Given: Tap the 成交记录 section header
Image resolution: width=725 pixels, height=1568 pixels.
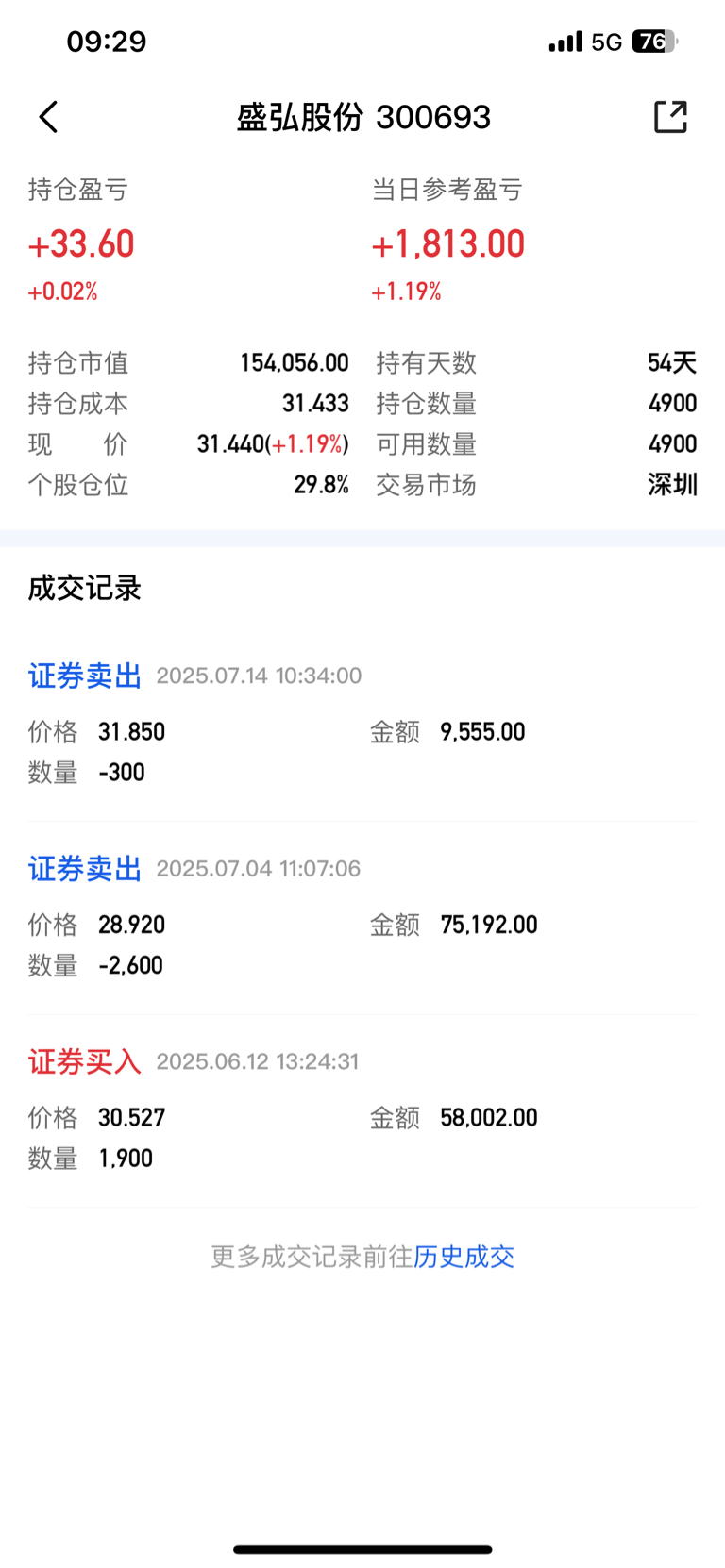Looking at the screenshot, I should (85, 589).
